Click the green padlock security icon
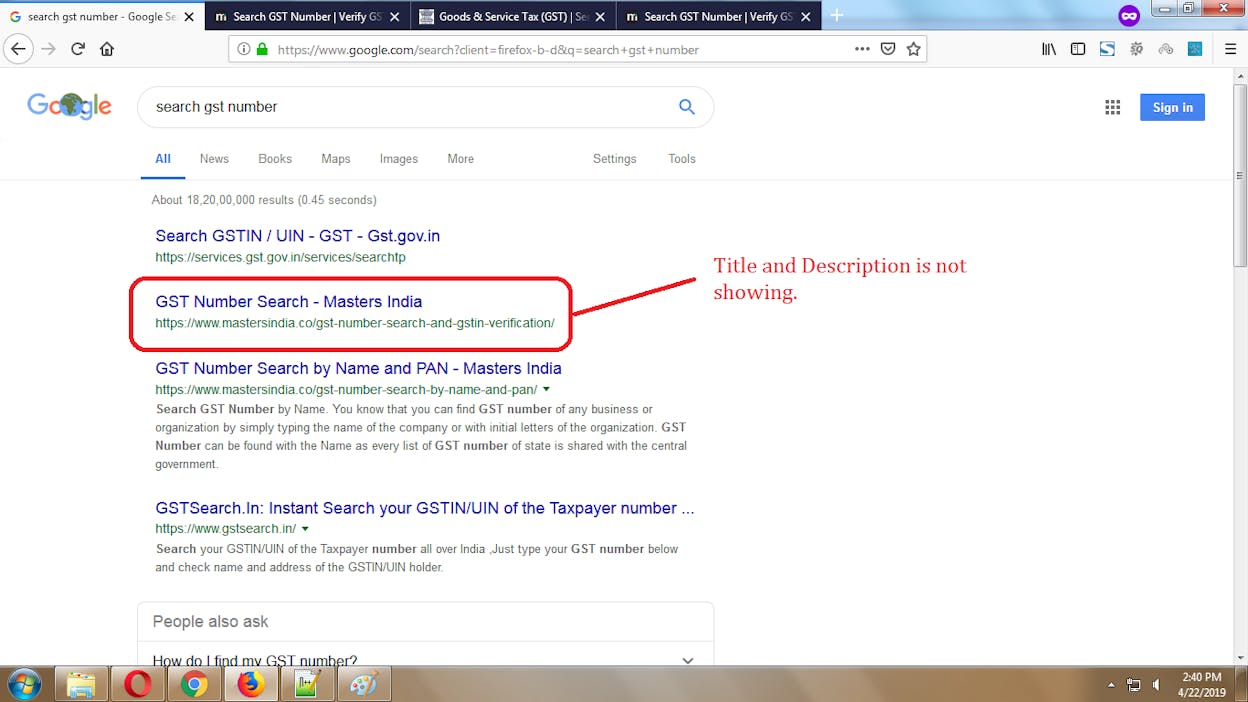The height and width of the screenshot is (702, 1248). (262, 49)
